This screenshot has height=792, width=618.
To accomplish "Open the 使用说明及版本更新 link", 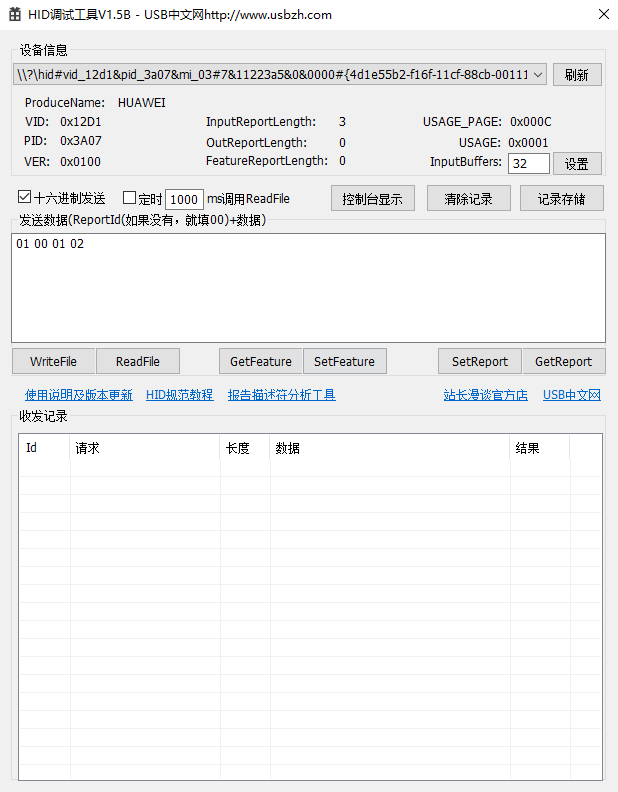I will pyautogui.click(x=79, y=395).
